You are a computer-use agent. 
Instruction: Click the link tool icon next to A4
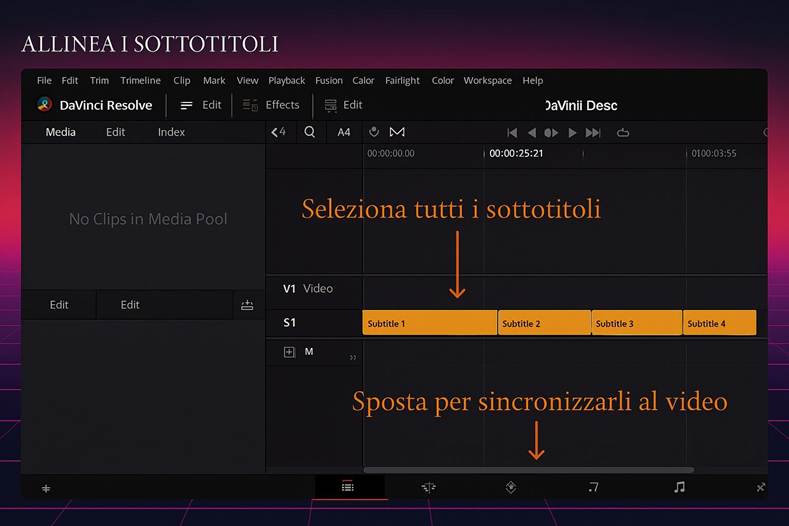click(373, 132)
